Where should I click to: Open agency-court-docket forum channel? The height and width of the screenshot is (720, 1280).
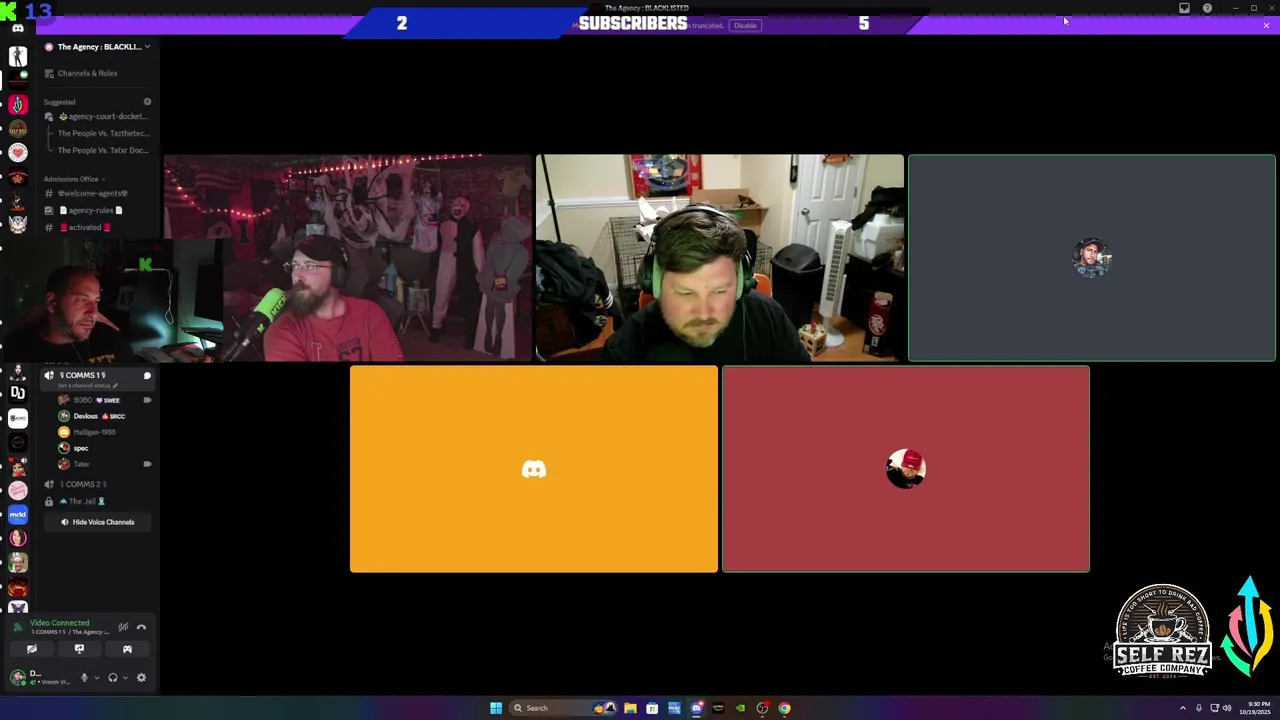tap(97, 116)
